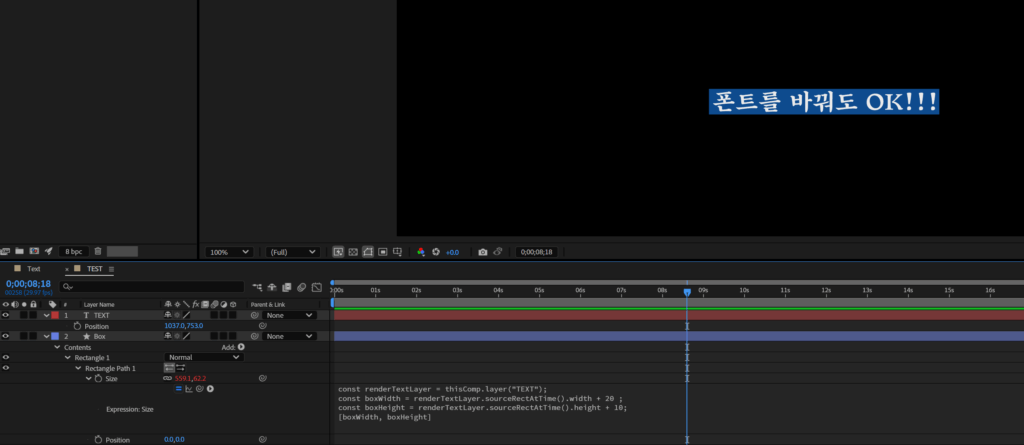Screen dimensions: 1024x445
Task: Click the Add contents arrow button
Action: coord(241,347)
